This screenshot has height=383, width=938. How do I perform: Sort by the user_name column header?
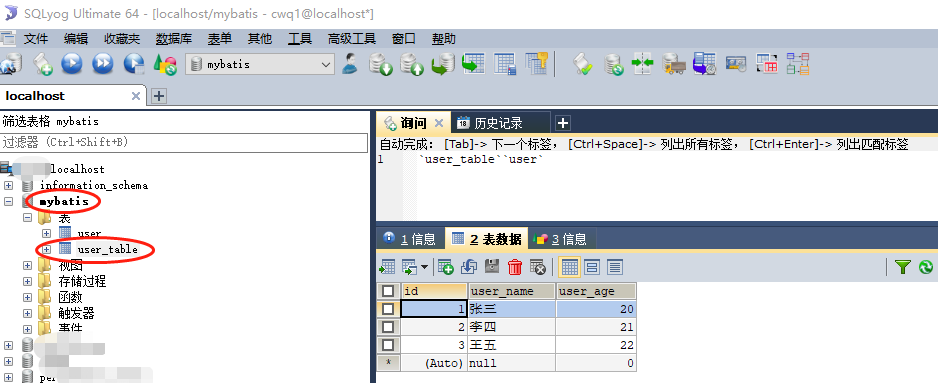tap(511, 291)
